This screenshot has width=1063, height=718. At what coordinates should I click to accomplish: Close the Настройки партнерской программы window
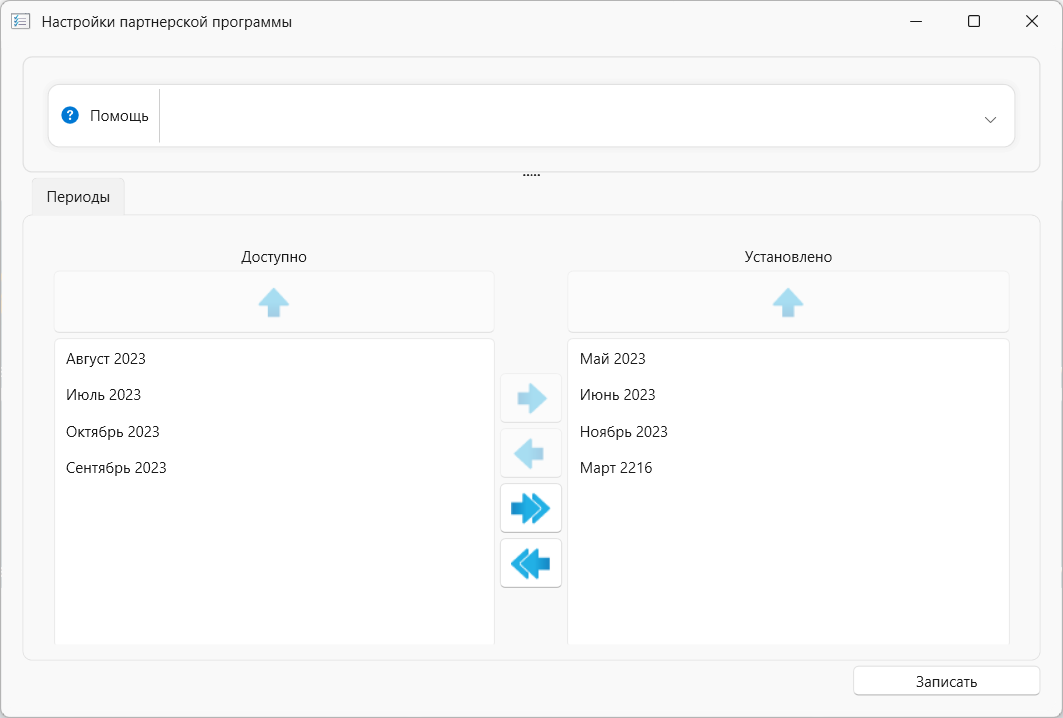1032,22
